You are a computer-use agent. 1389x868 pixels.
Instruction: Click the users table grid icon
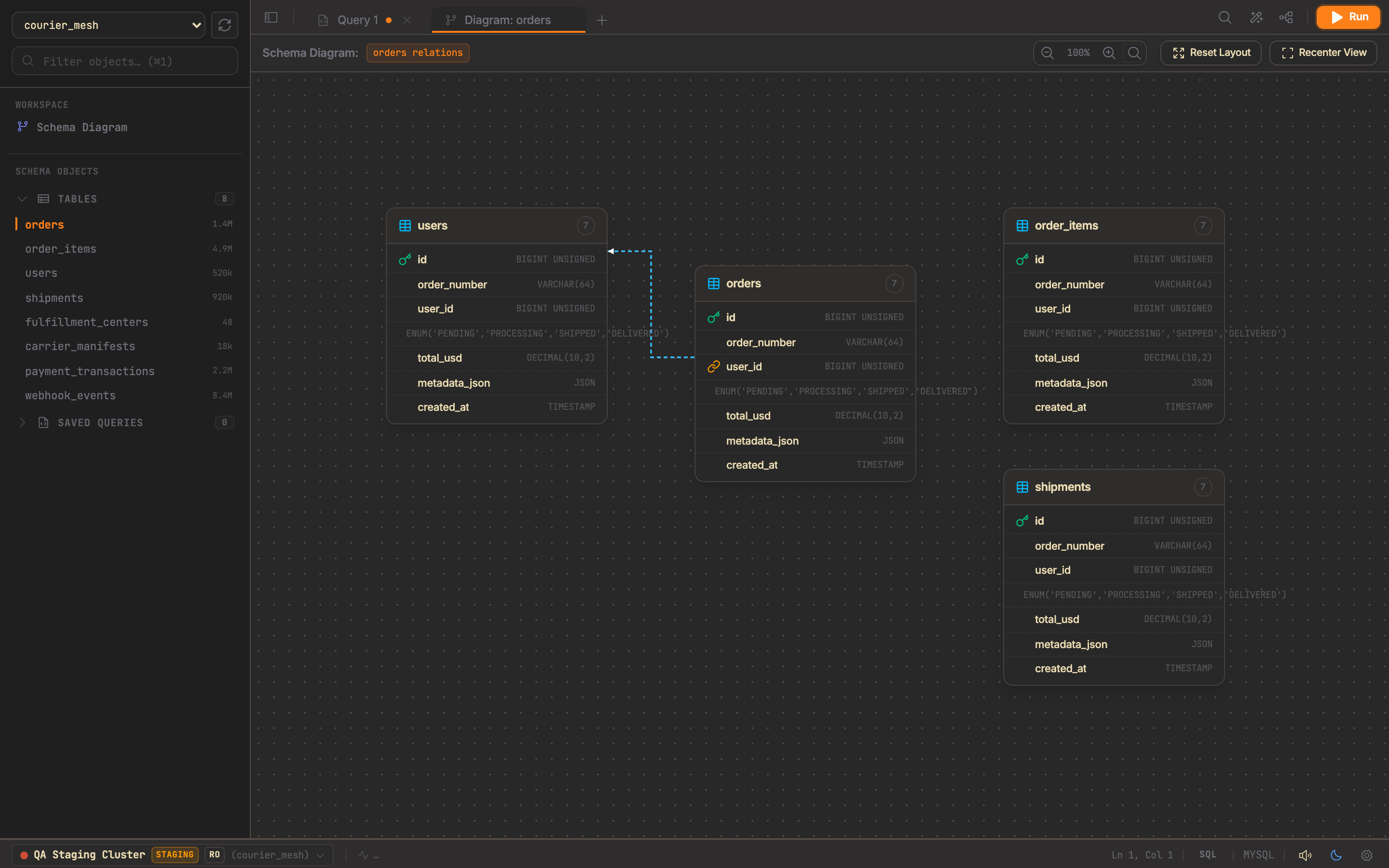[x=405, y=226]
